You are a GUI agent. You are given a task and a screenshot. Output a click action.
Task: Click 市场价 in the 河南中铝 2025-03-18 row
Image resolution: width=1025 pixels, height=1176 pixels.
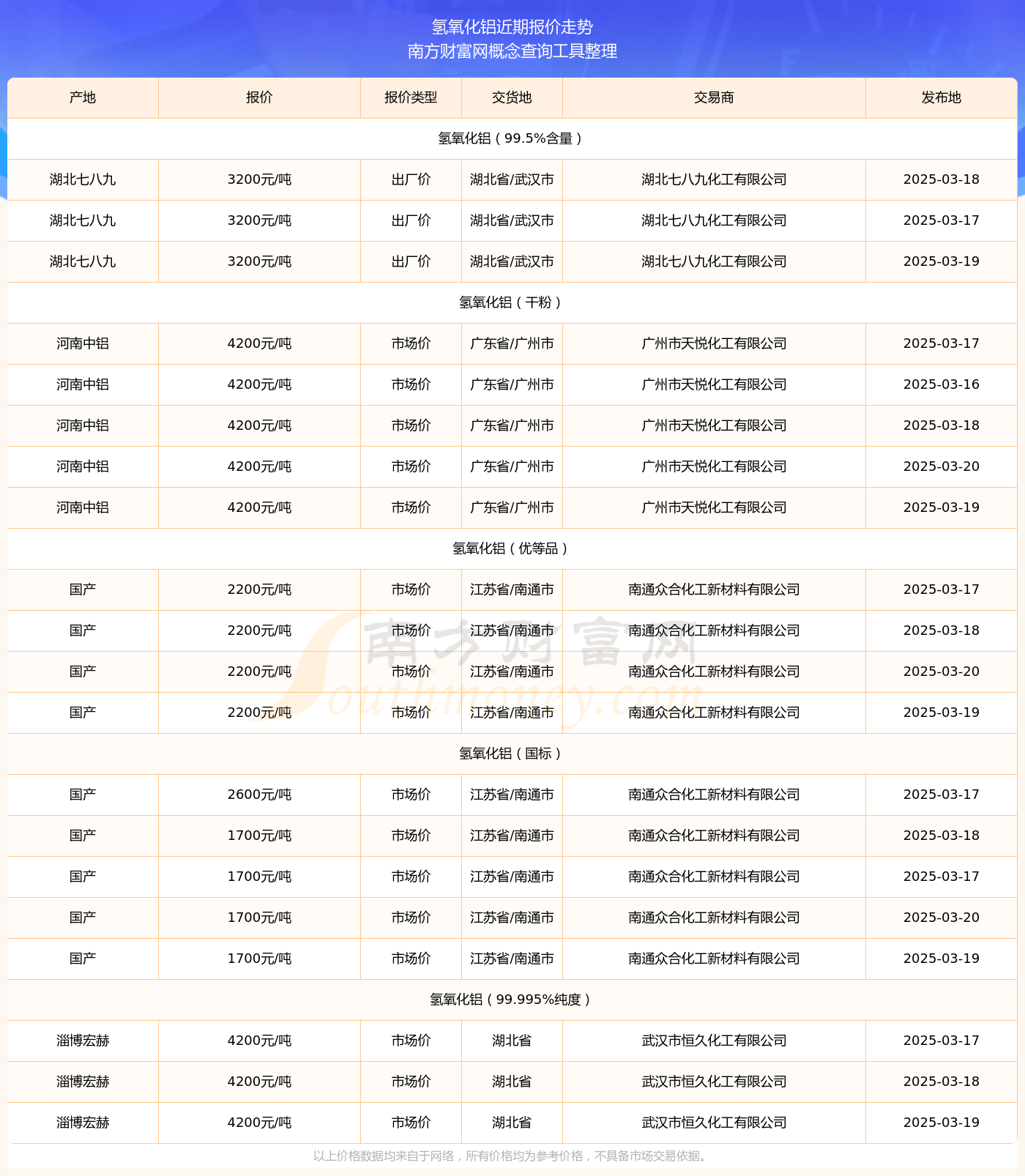(x=411, y=425)
